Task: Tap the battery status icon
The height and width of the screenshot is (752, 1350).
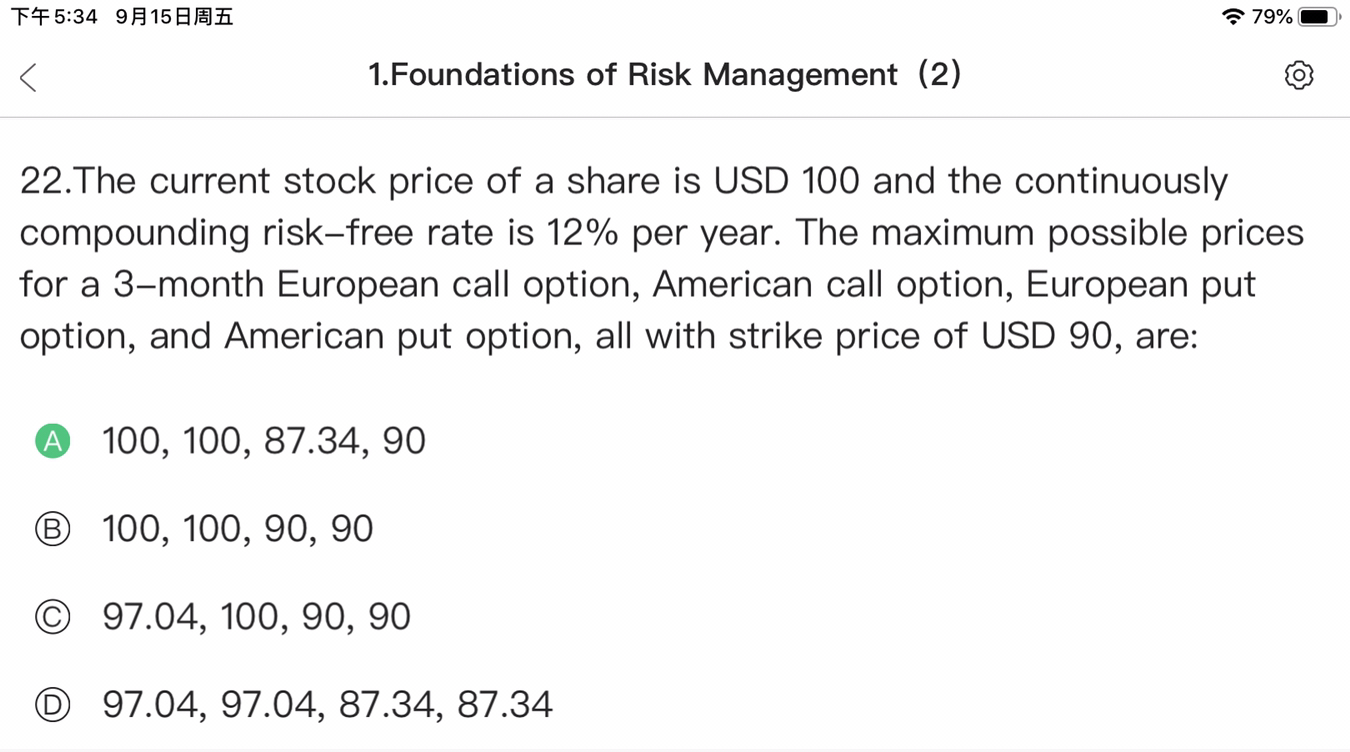Action: click(x=1317, y=16)
